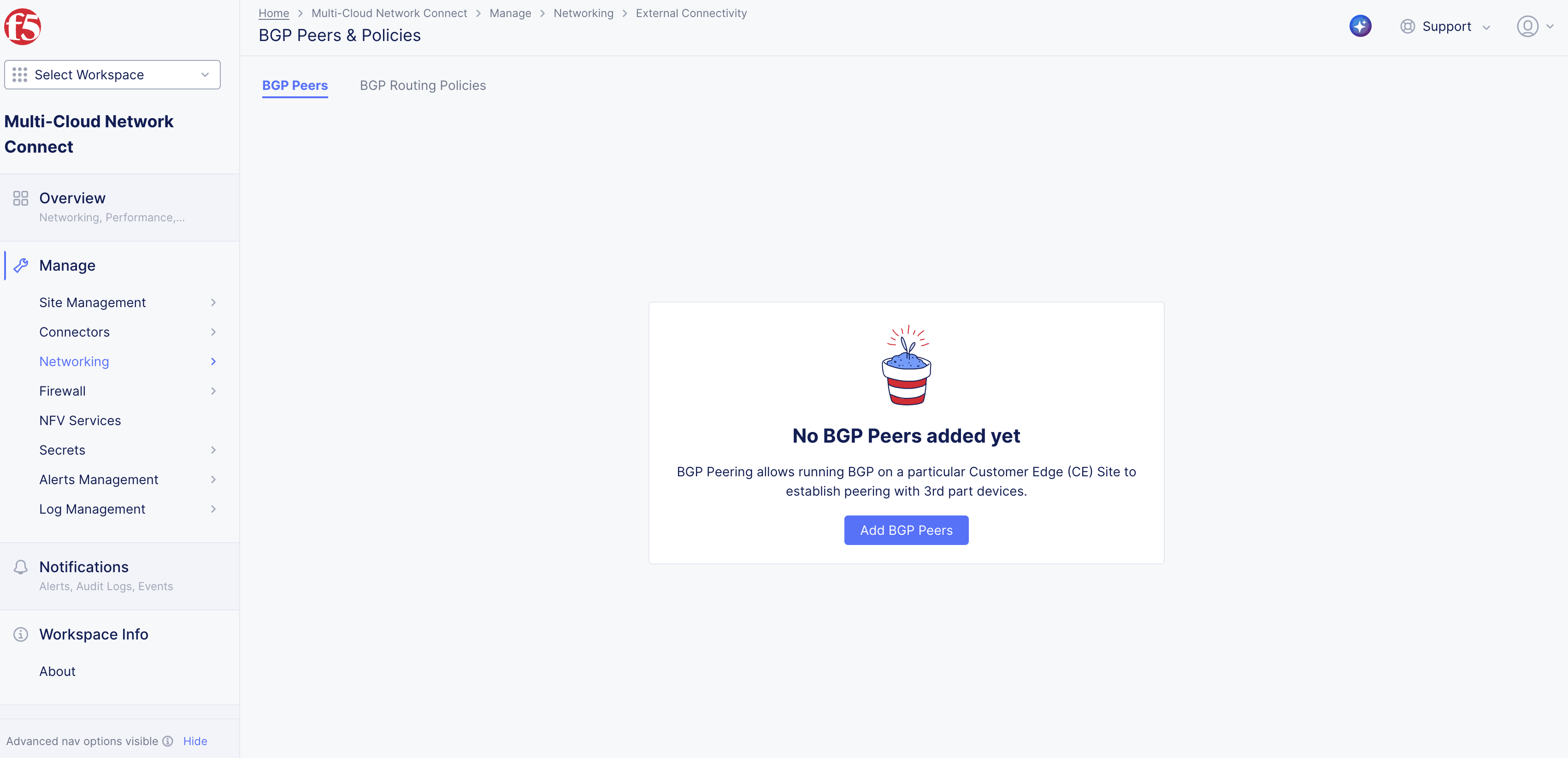Open the Support dropdown menu

pos(1446,27)
